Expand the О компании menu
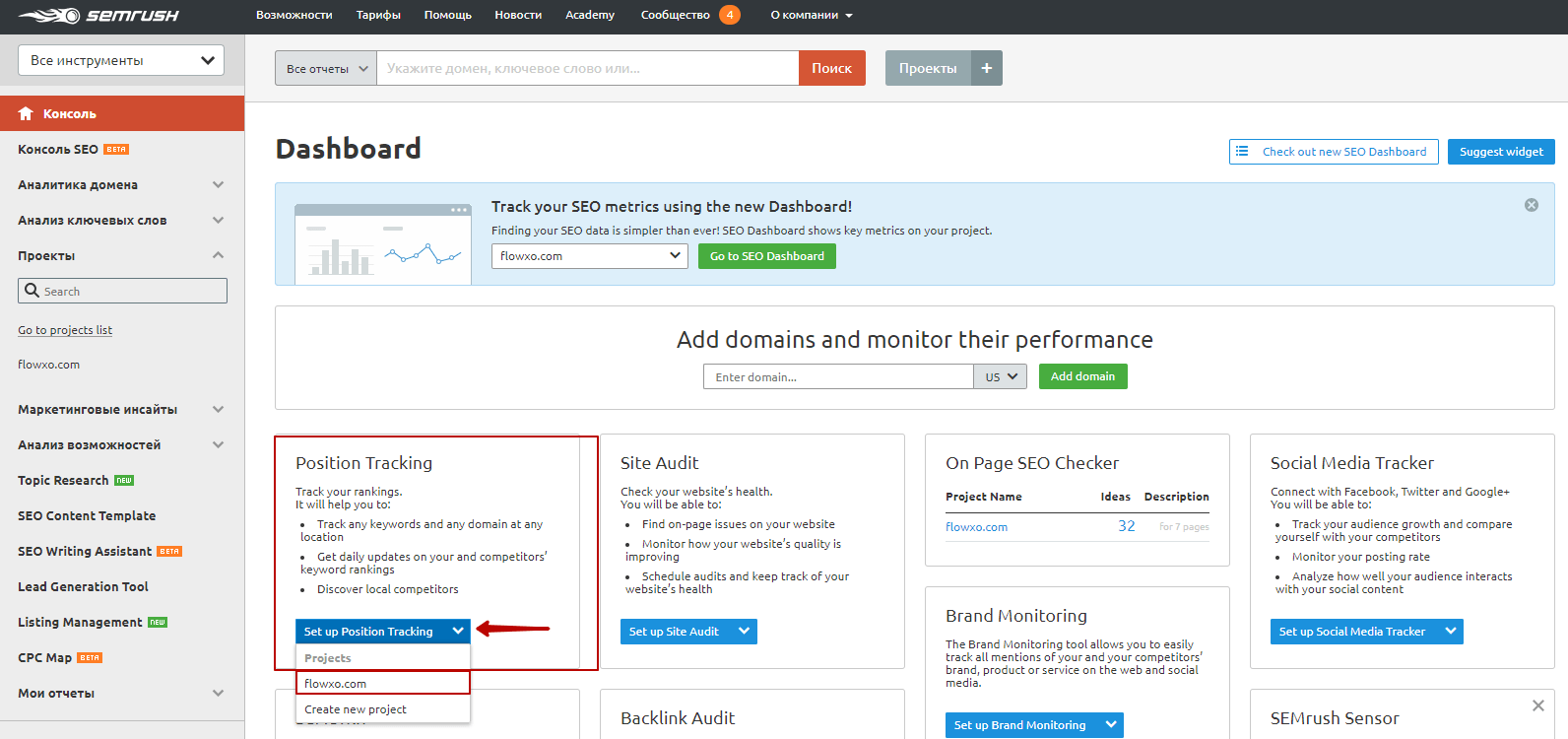This screenshot has height=739, width=1568. pos(812,15)
